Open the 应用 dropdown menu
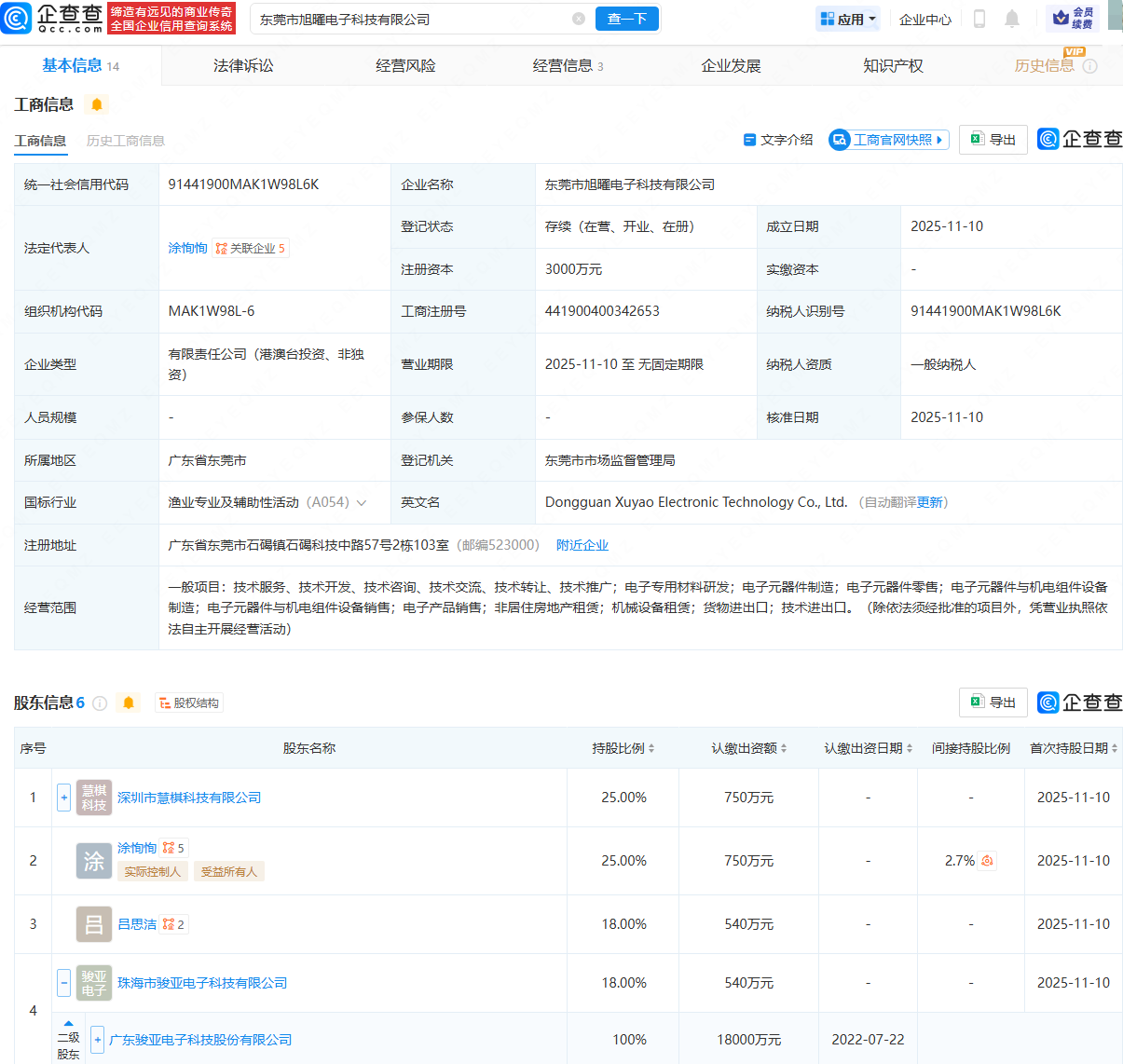Viewport: 1123px width, 1064px height. pos(847,19)
